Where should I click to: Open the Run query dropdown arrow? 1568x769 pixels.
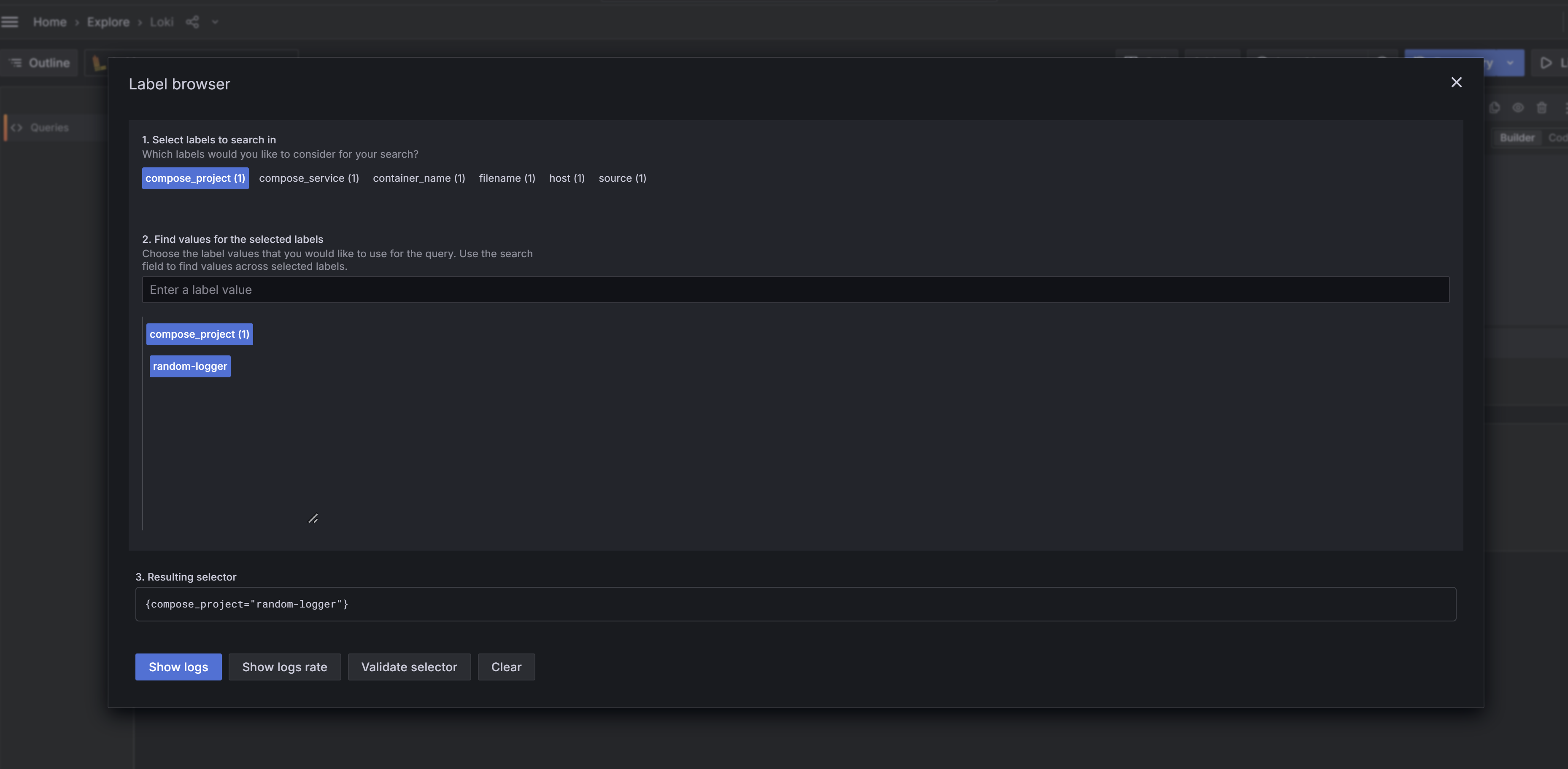coord(1510,63)
